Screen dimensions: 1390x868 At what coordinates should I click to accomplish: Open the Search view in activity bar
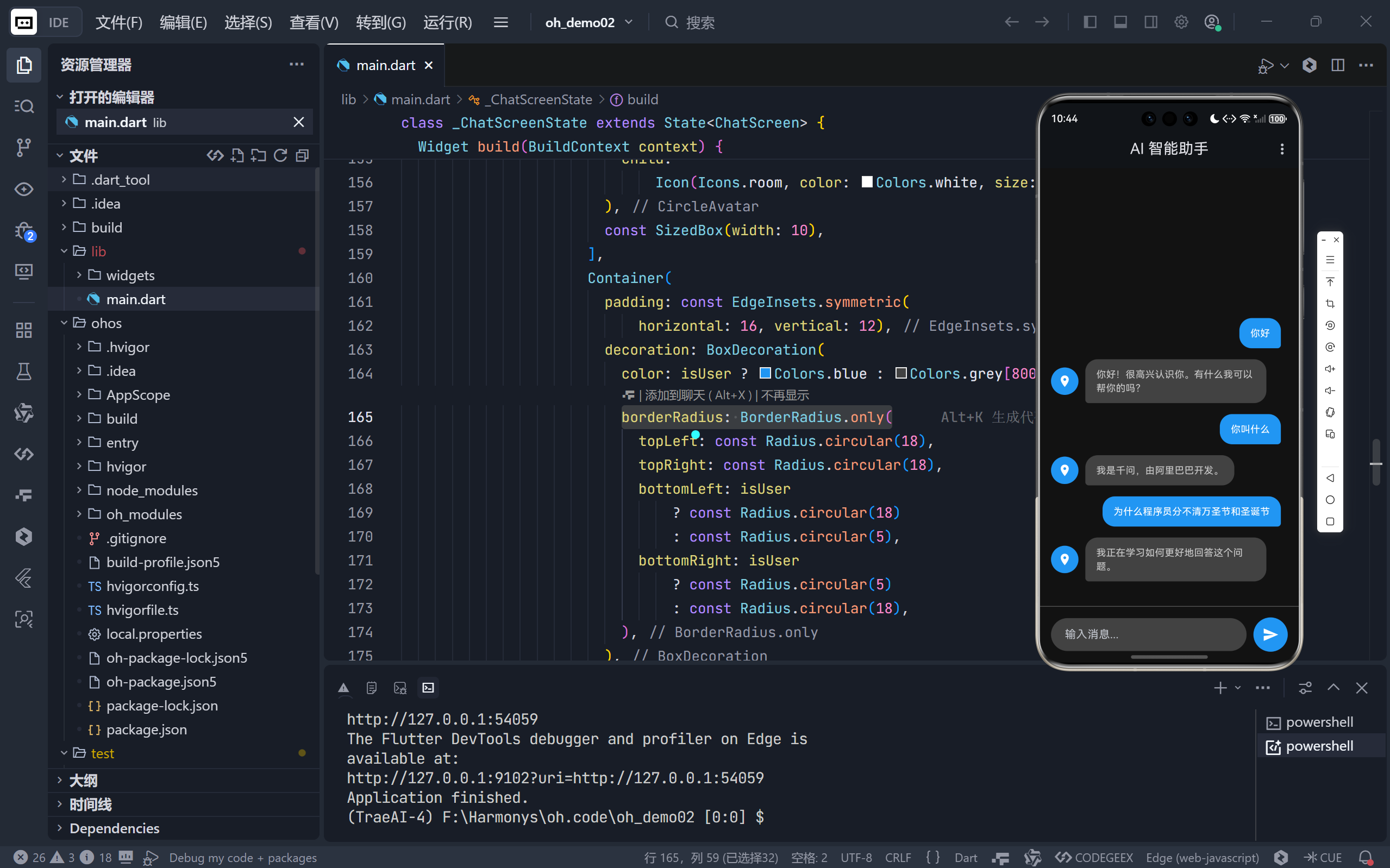[23, 106]
